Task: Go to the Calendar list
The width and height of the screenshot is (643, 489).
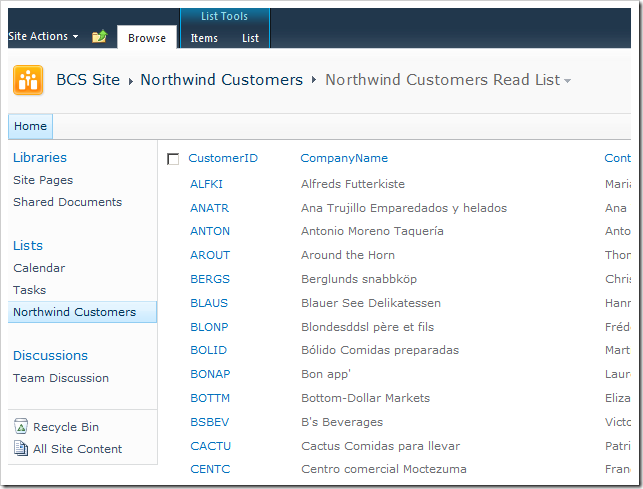Action: pyautogui.click(x=39, y=268)
